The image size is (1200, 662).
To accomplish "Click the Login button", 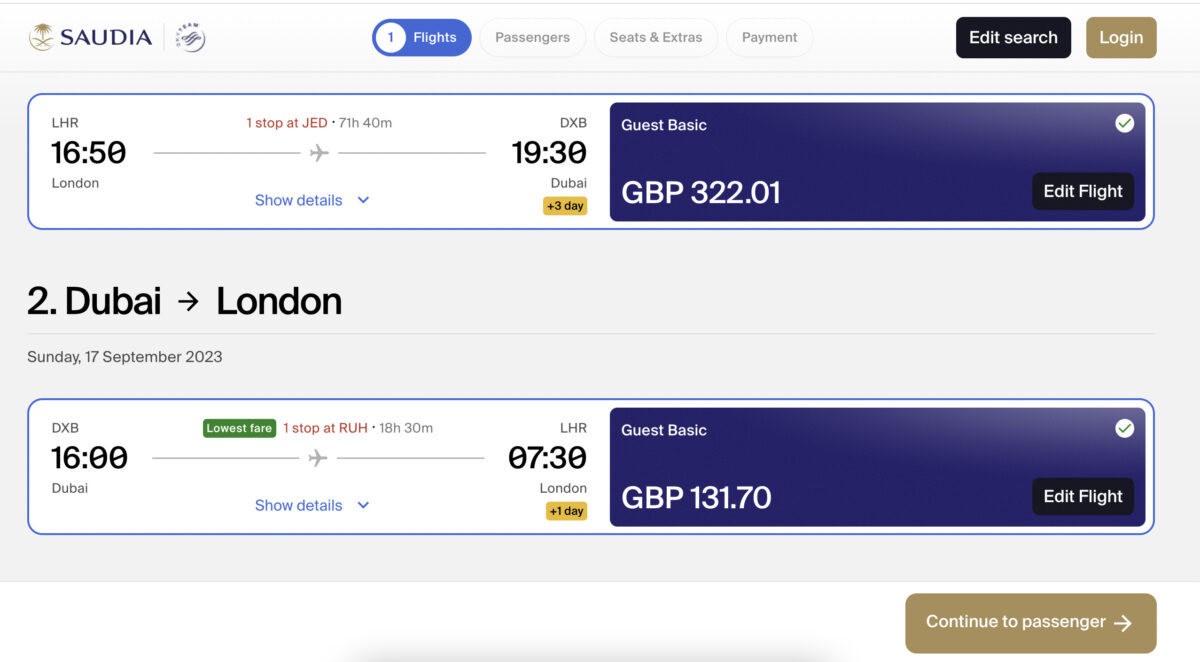I will pyautogui.click(x=1121, y=38).
